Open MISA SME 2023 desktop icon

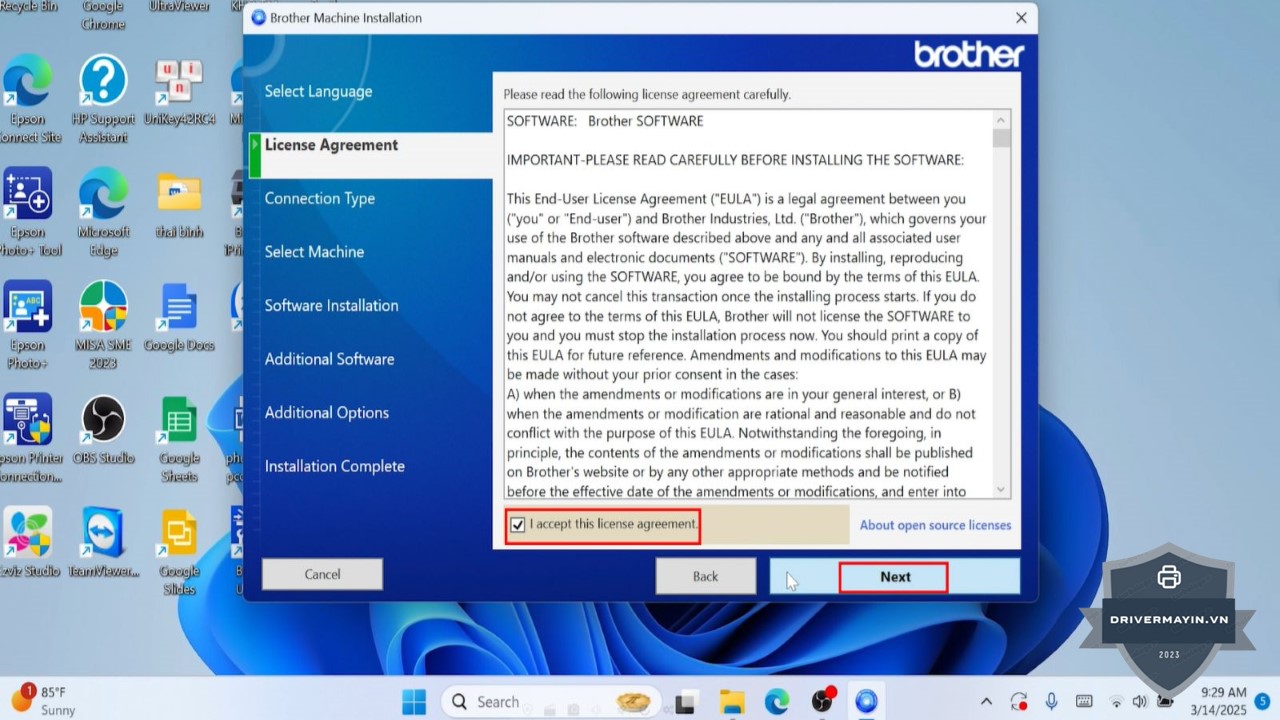103,306
